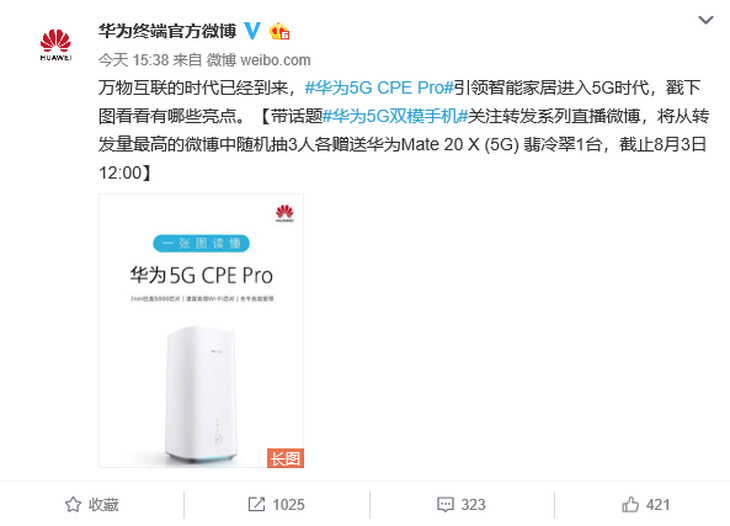Click the 今天 15:38 timestamp
The image size is (730, 526).
[x=133, y=60]
